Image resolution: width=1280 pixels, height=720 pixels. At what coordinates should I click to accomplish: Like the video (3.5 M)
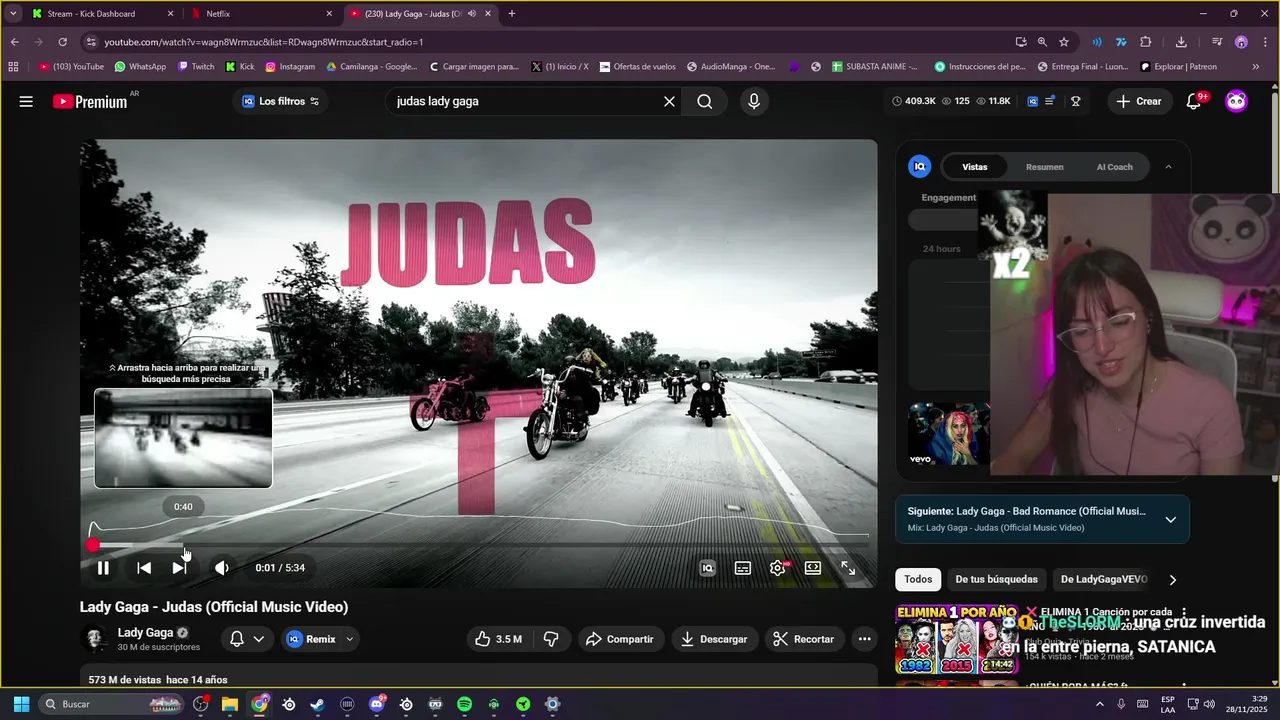498,639
